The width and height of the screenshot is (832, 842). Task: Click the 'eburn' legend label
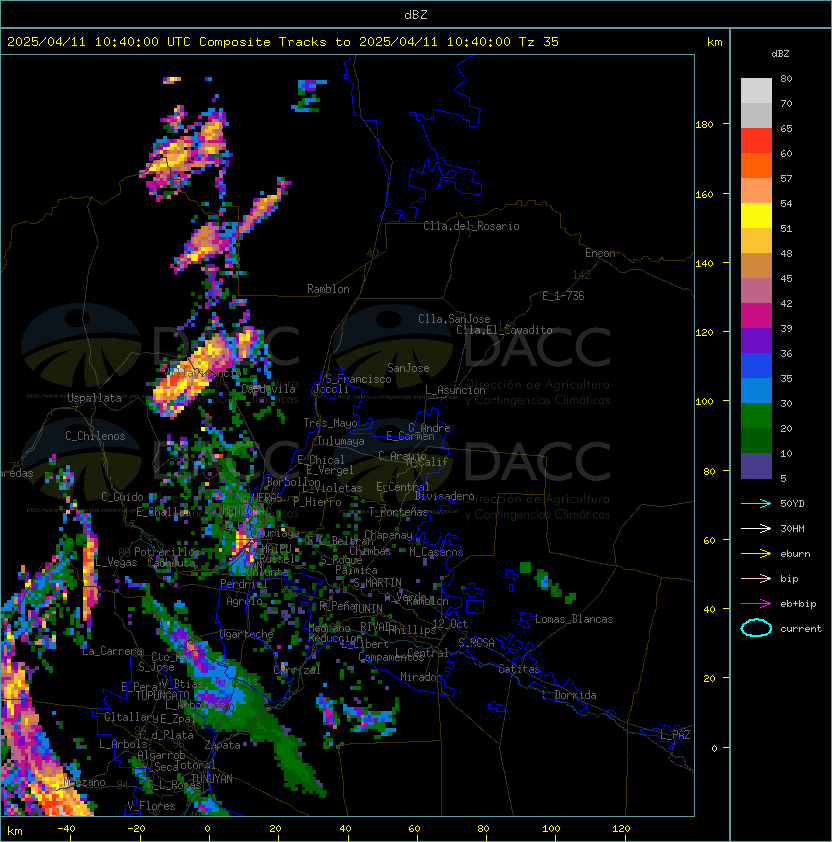click(x=795, y=554)
